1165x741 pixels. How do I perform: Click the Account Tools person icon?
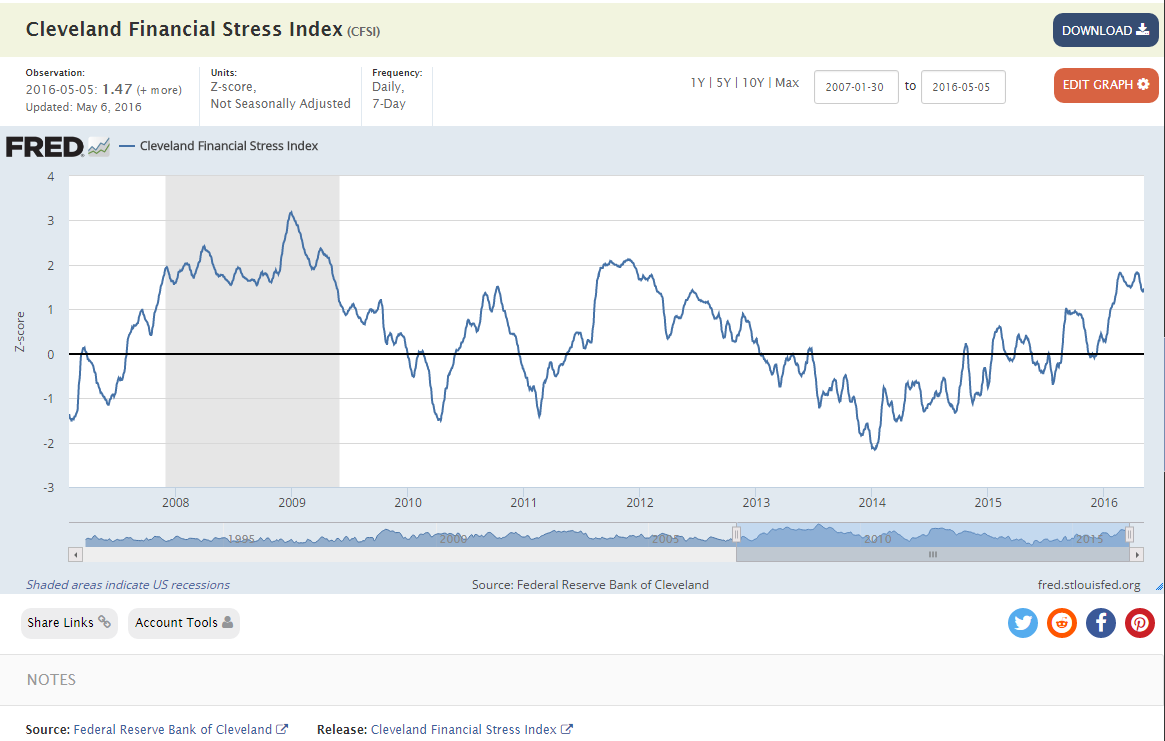point(227,622)
